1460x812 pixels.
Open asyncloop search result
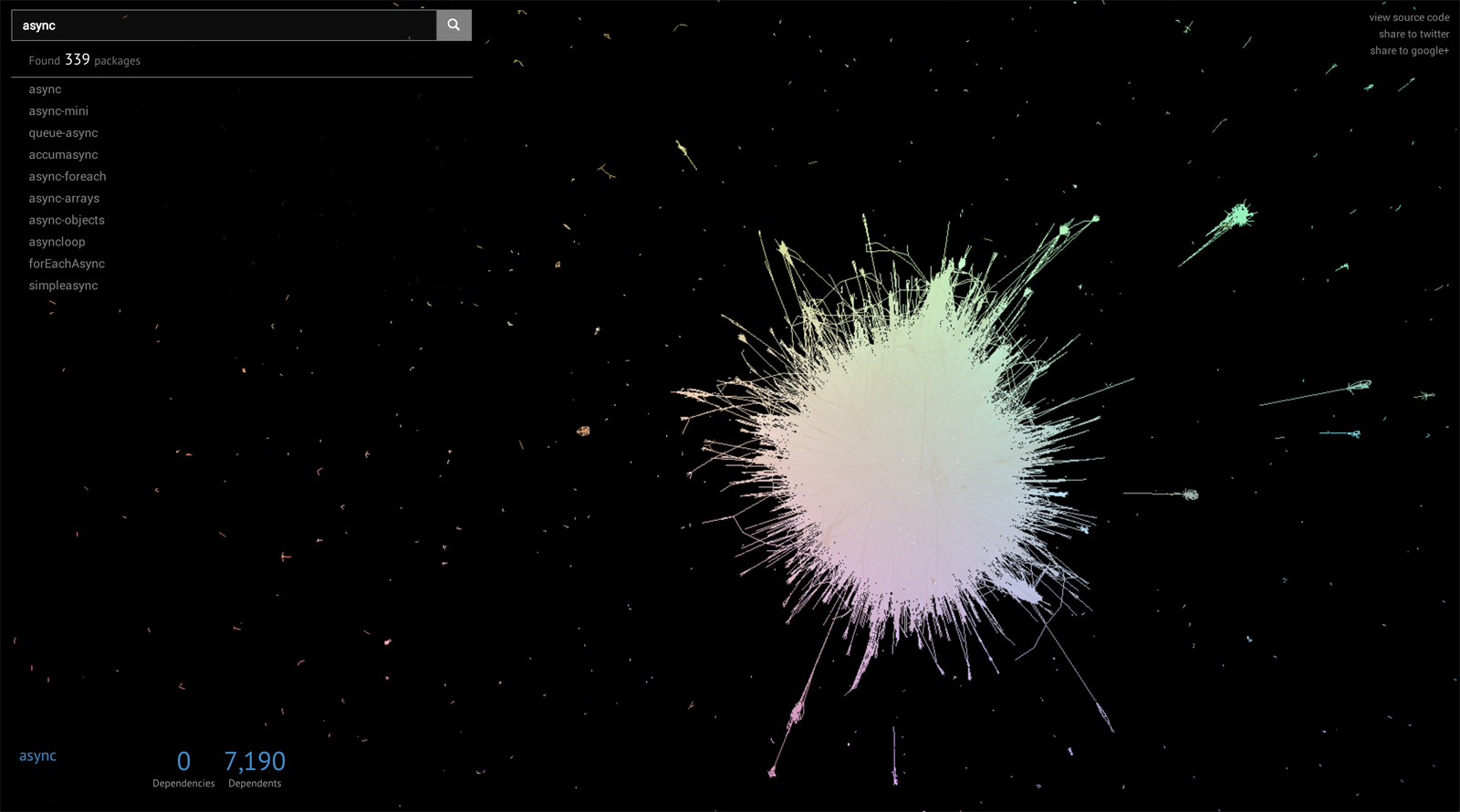click(57, 243)
